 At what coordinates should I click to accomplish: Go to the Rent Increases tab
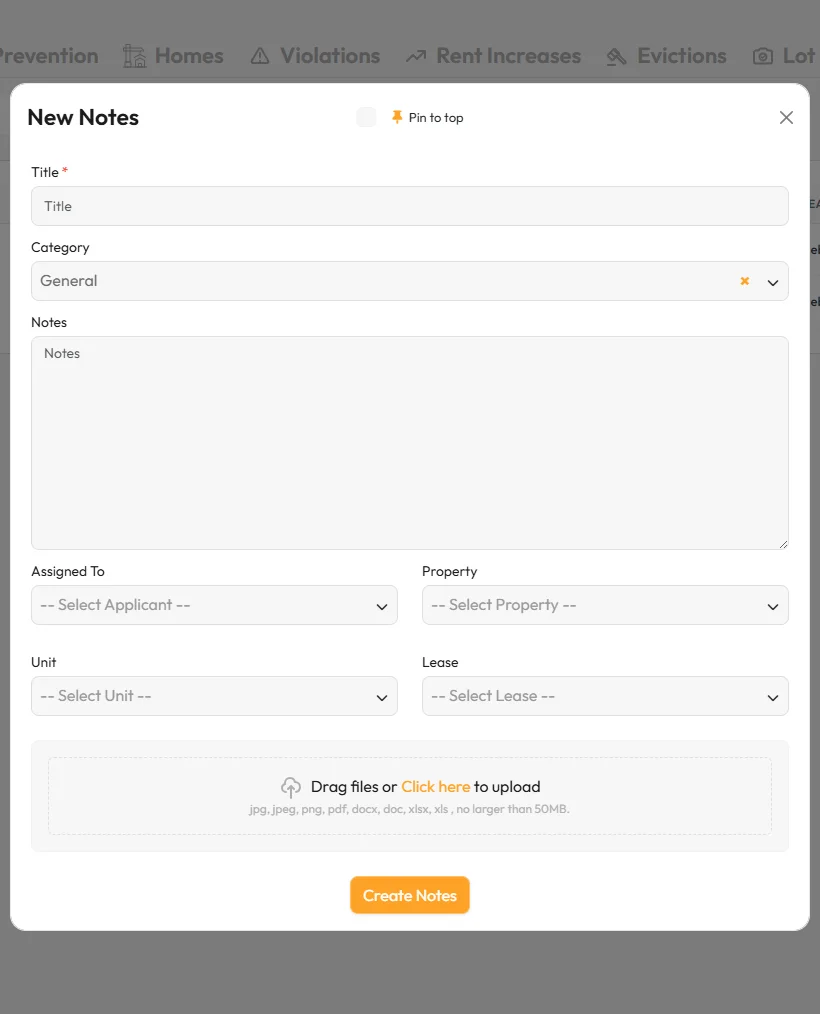(x=493, y=56)
